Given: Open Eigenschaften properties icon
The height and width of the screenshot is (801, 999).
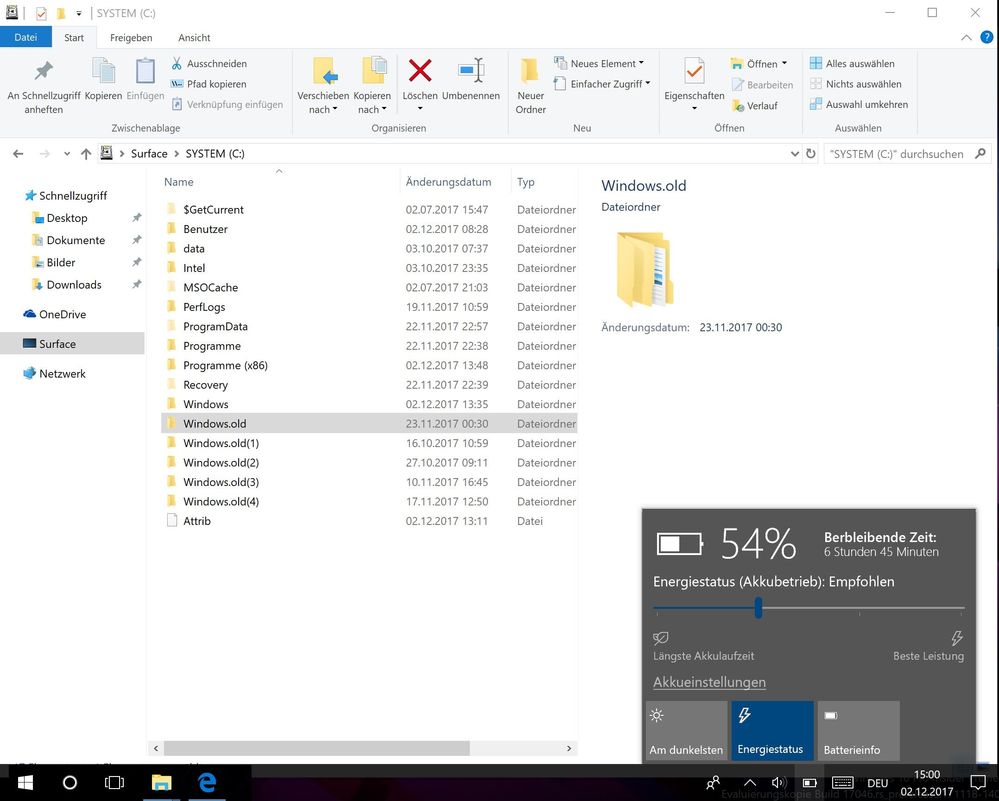Looking at the screenshot, I should (x=694, y=71).
